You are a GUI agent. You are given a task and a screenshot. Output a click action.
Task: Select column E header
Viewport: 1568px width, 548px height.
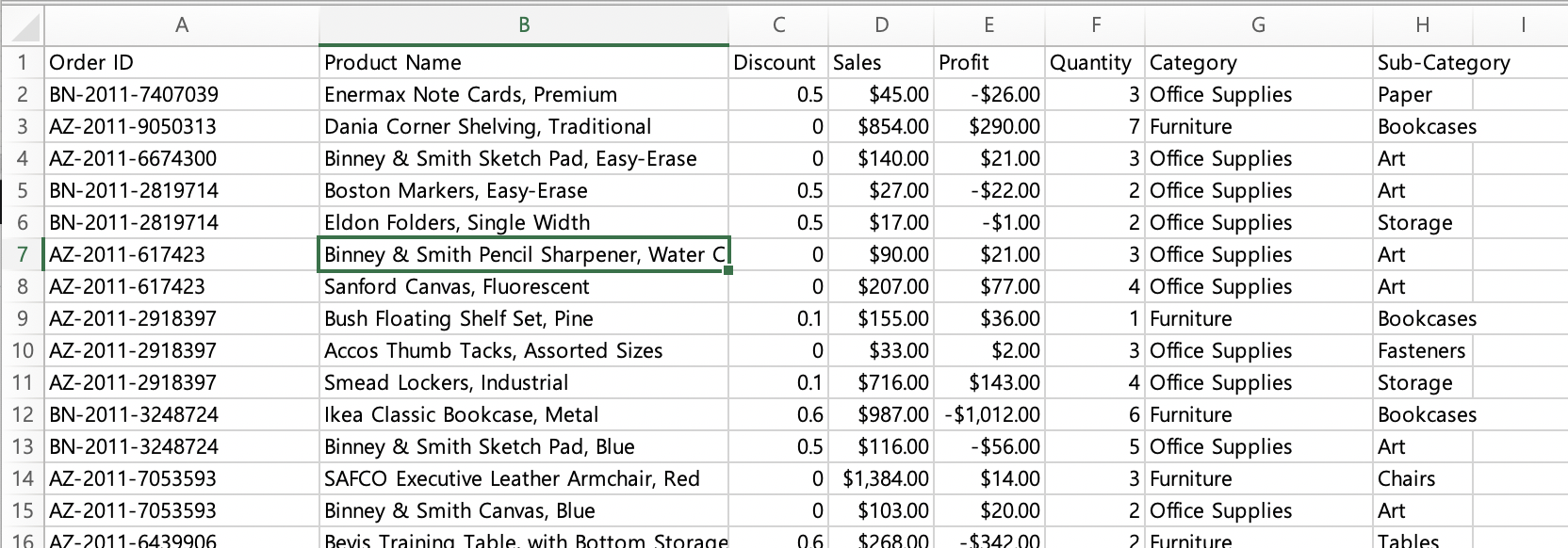(988, 25)
